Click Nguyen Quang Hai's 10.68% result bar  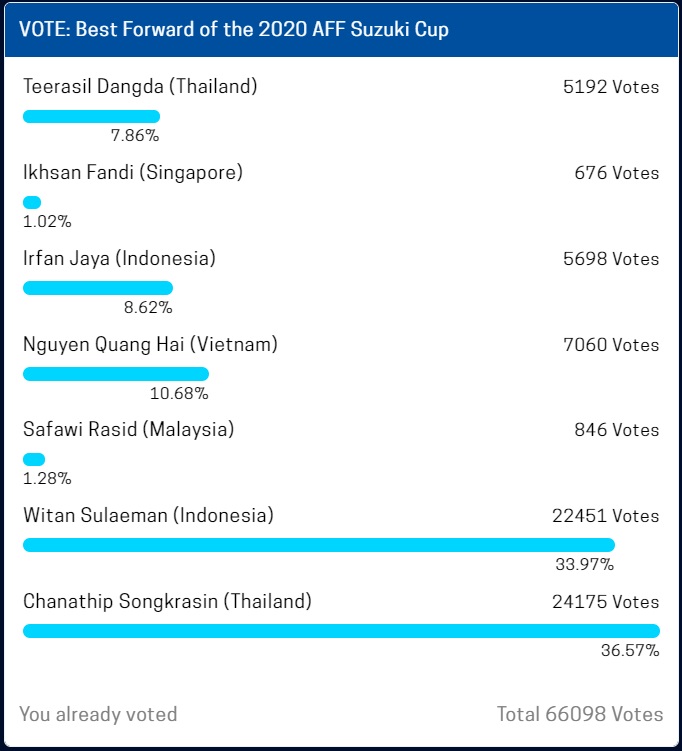coord(115,374)
